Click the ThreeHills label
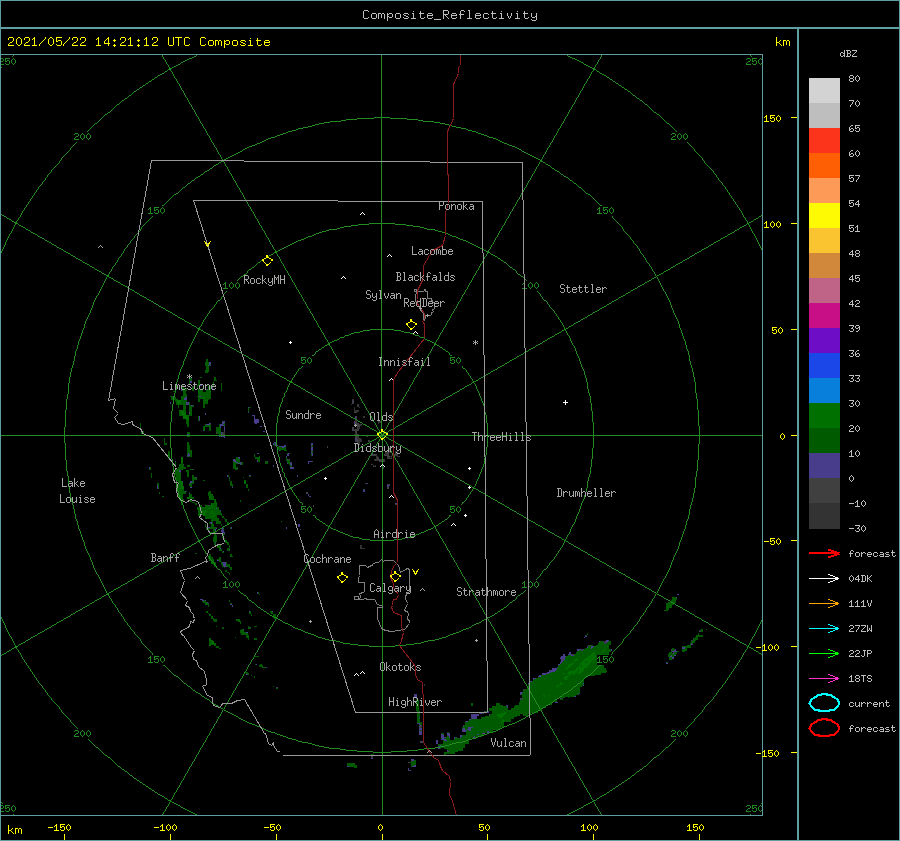 (x=501, y=437)
